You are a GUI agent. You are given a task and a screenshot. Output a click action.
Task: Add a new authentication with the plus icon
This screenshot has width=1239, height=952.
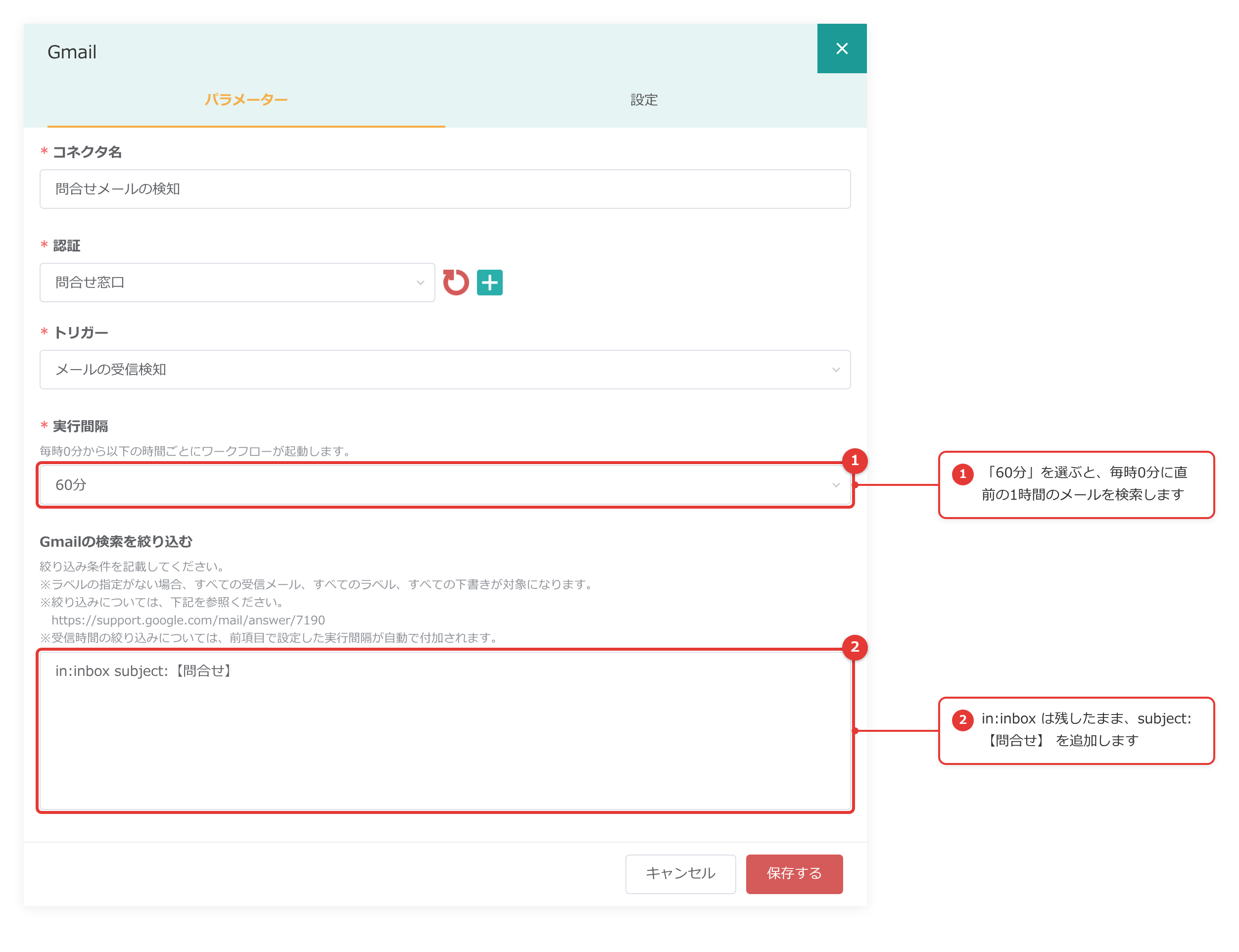(489, 282)
